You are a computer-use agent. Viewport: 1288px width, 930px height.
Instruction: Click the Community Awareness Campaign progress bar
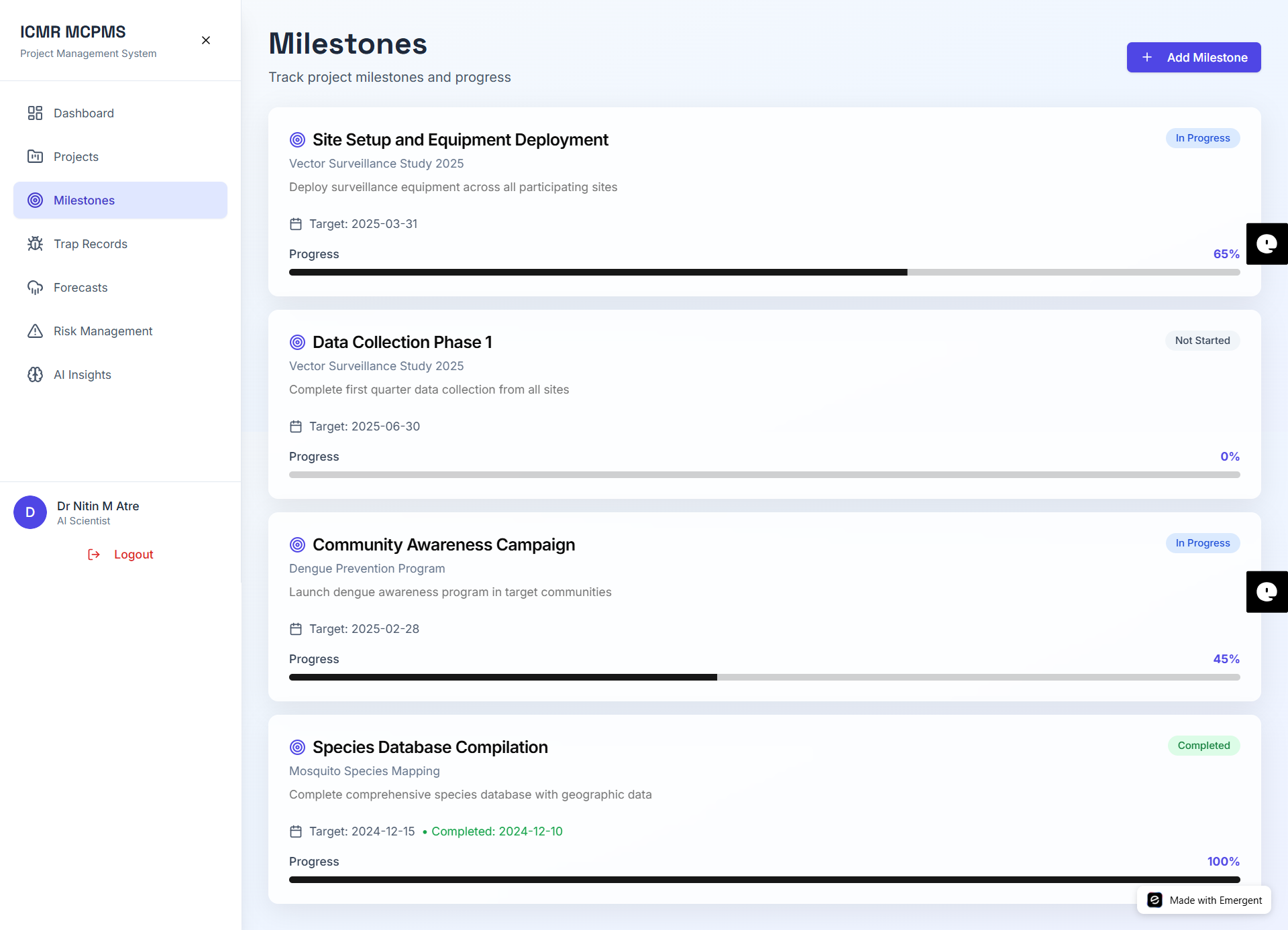(764, 677)
